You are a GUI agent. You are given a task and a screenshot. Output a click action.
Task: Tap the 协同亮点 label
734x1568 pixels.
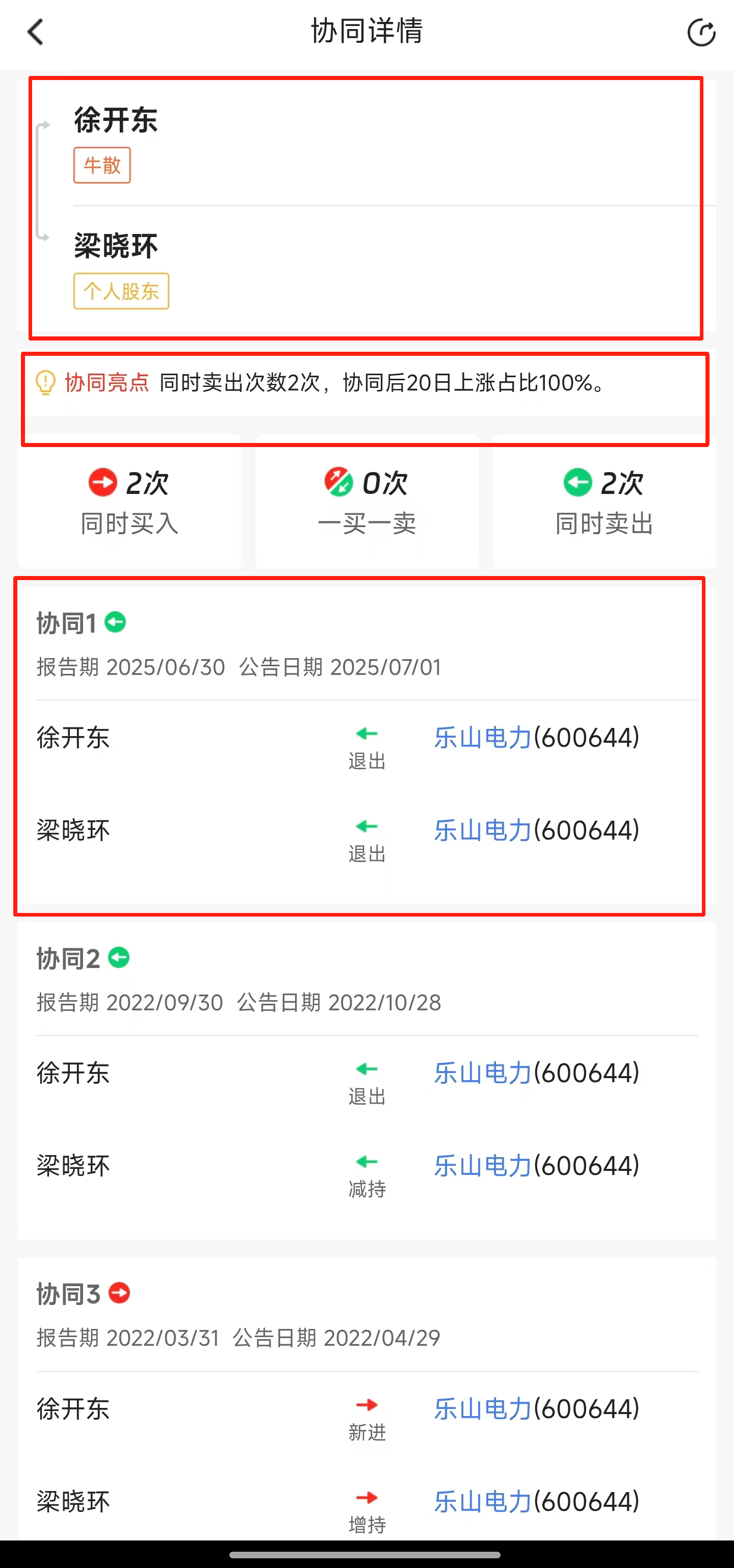pyautogui.click(x=107, y=383)
